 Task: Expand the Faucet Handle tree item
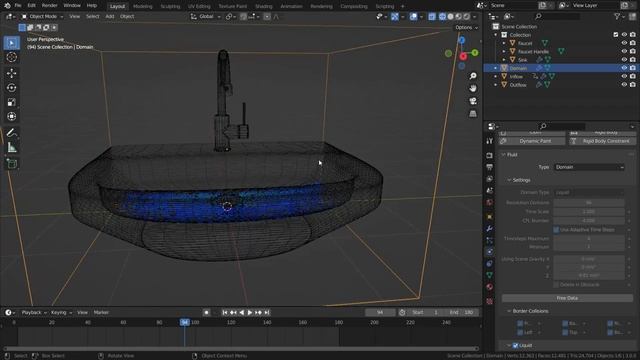point(504,51)
